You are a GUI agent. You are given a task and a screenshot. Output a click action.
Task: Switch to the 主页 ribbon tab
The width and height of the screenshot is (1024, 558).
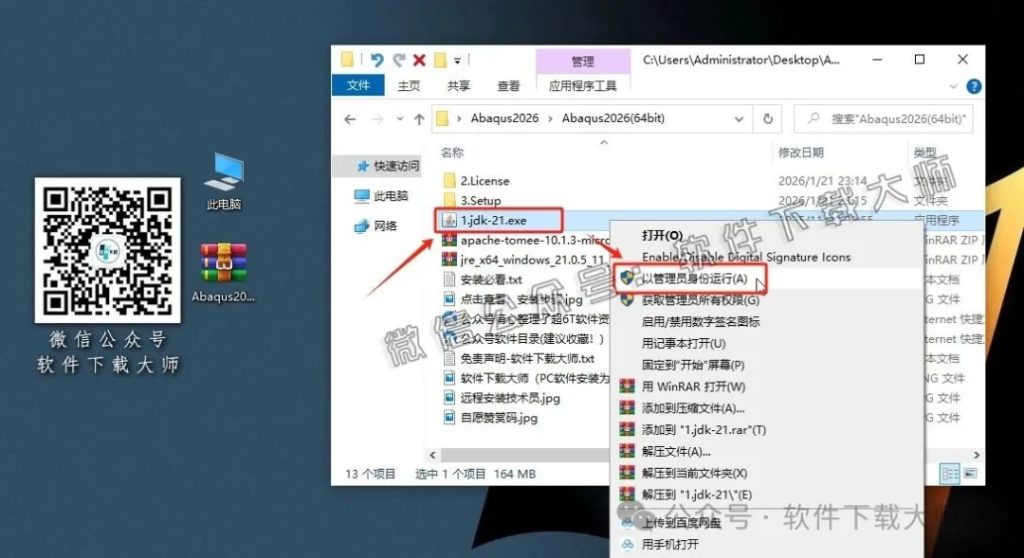tap(409, 86)
